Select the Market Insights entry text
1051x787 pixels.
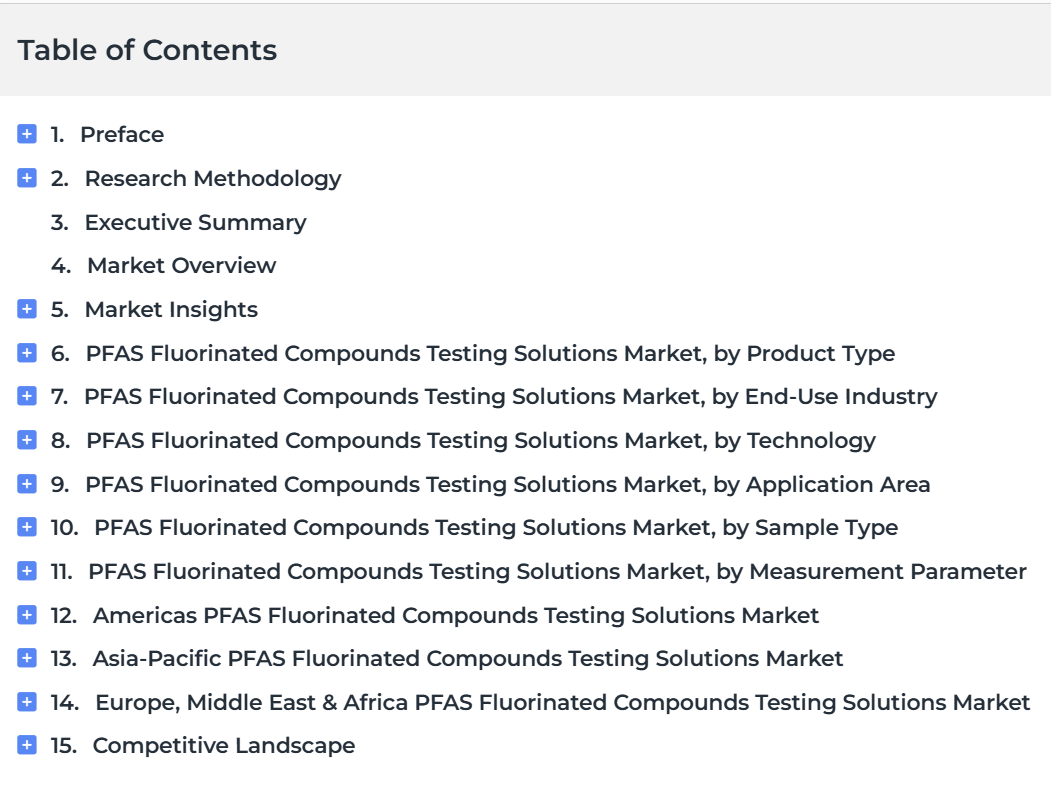coord(171,310)
